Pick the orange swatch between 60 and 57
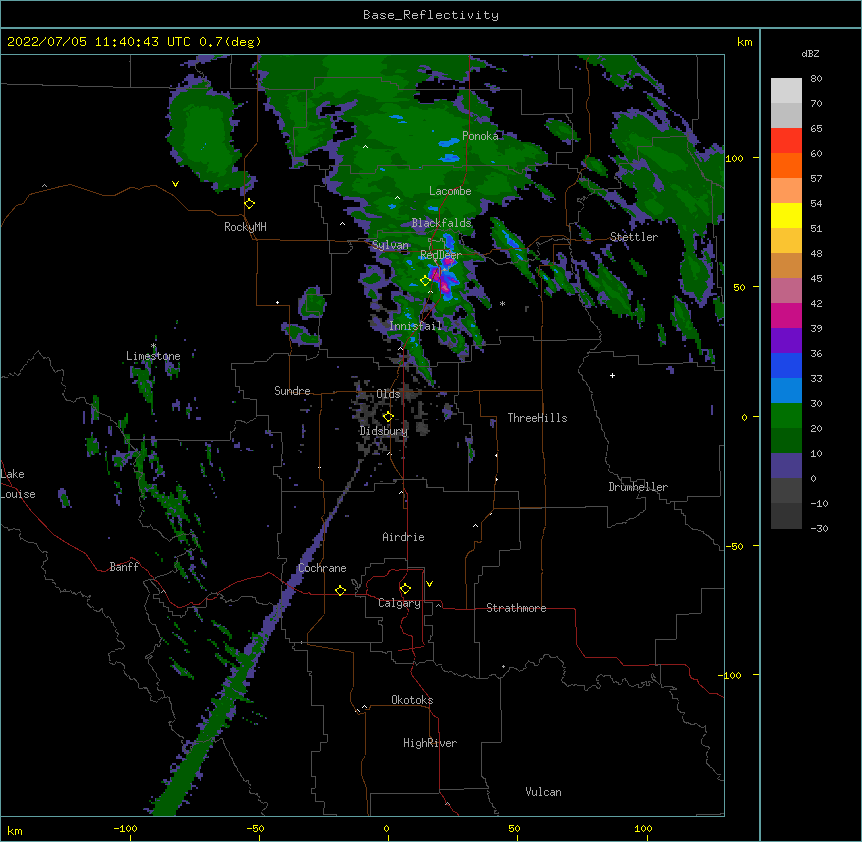862x842 pixels. (786, 166)
